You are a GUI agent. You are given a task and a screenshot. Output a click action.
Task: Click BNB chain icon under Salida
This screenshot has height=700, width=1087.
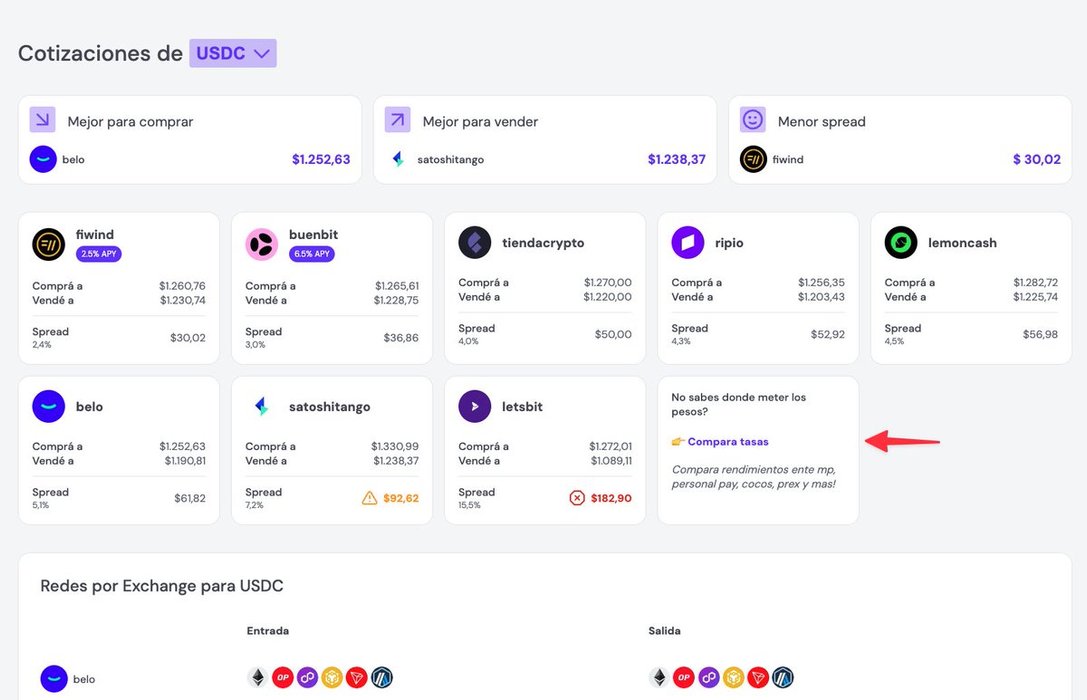click(x=733, y=677)
